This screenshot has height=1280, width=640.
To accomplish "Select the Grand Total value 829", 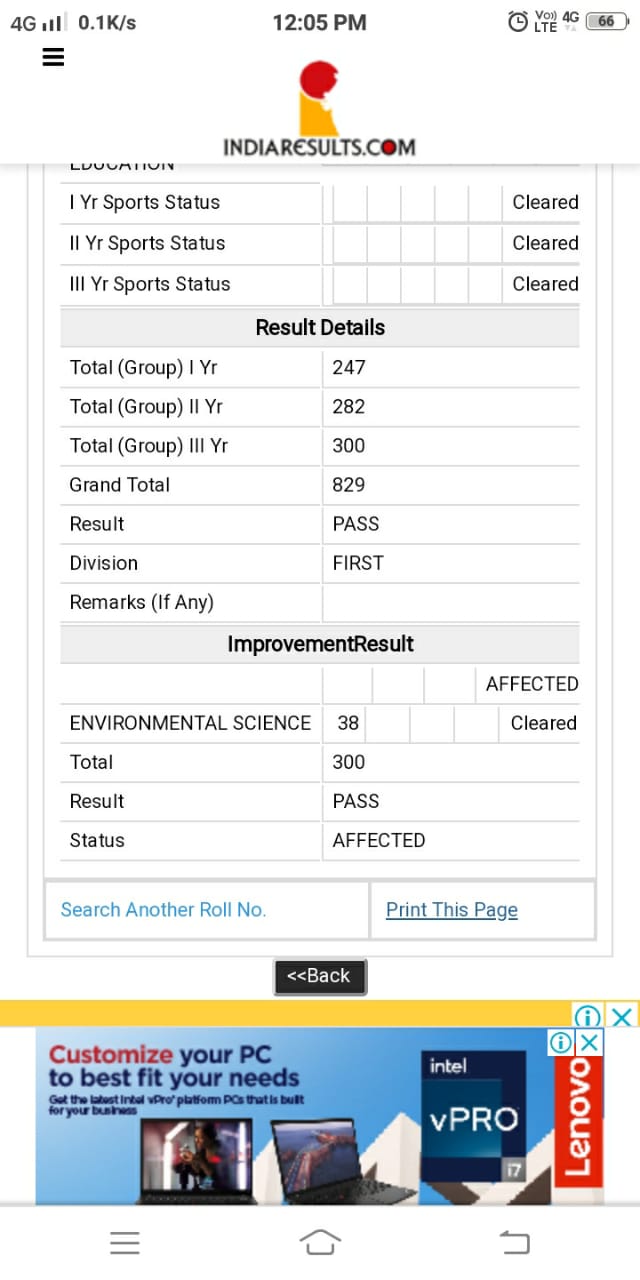I will (349, 485).
